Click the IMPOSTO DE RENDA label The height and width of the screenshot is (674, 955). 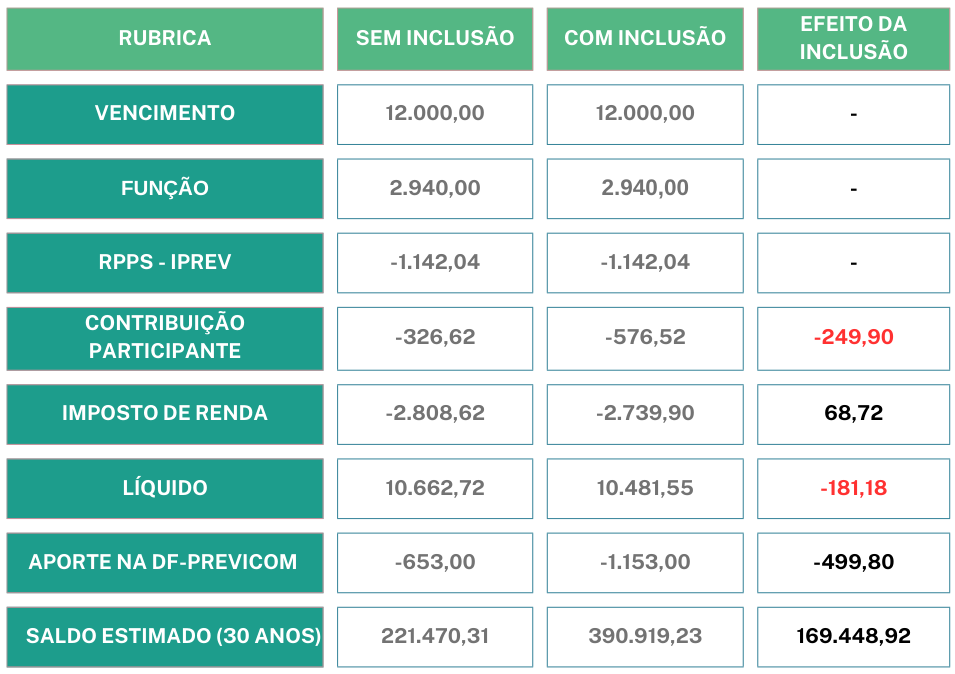tap(165, 413)
